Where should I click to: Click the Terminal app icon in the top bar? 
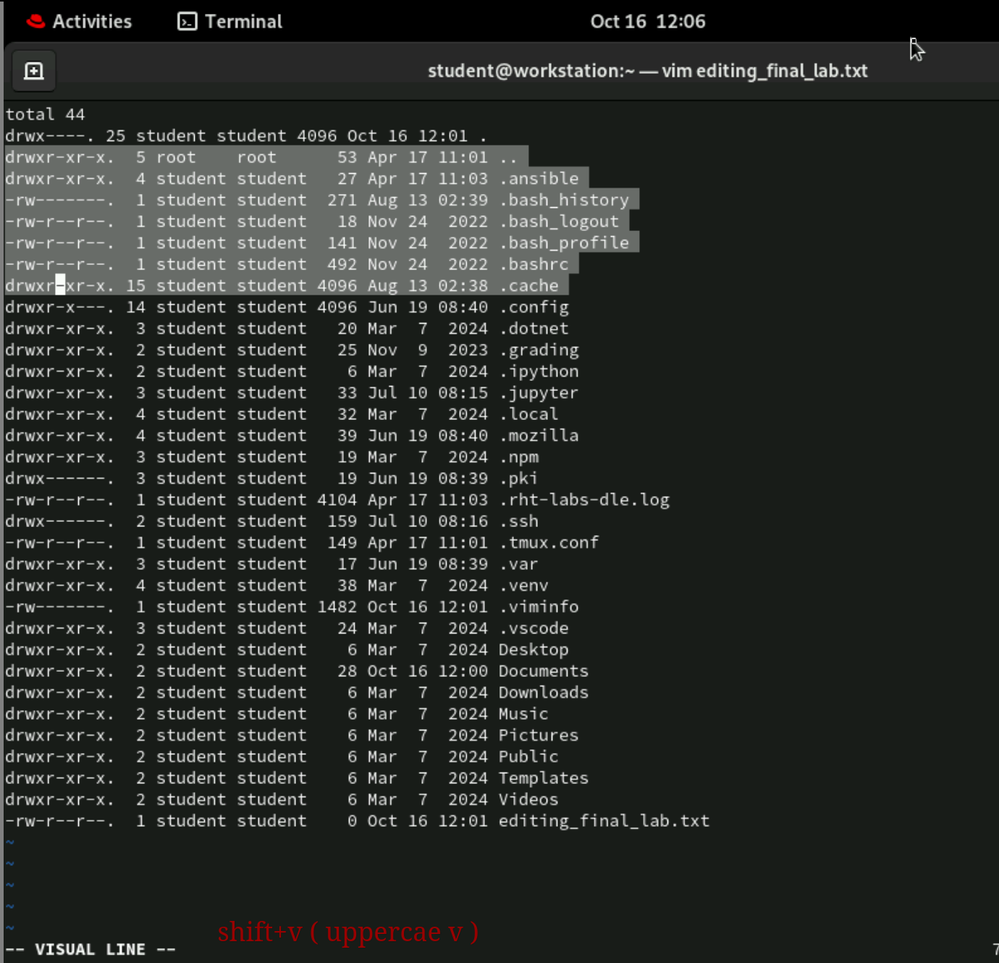pyautogui.click(x=187, y=21)
